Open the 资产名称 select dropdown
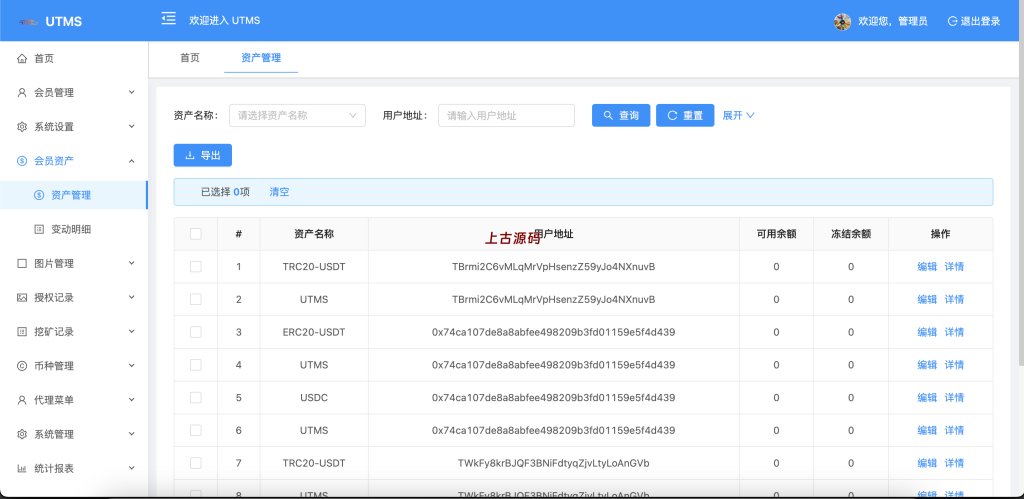 [297, 116]
